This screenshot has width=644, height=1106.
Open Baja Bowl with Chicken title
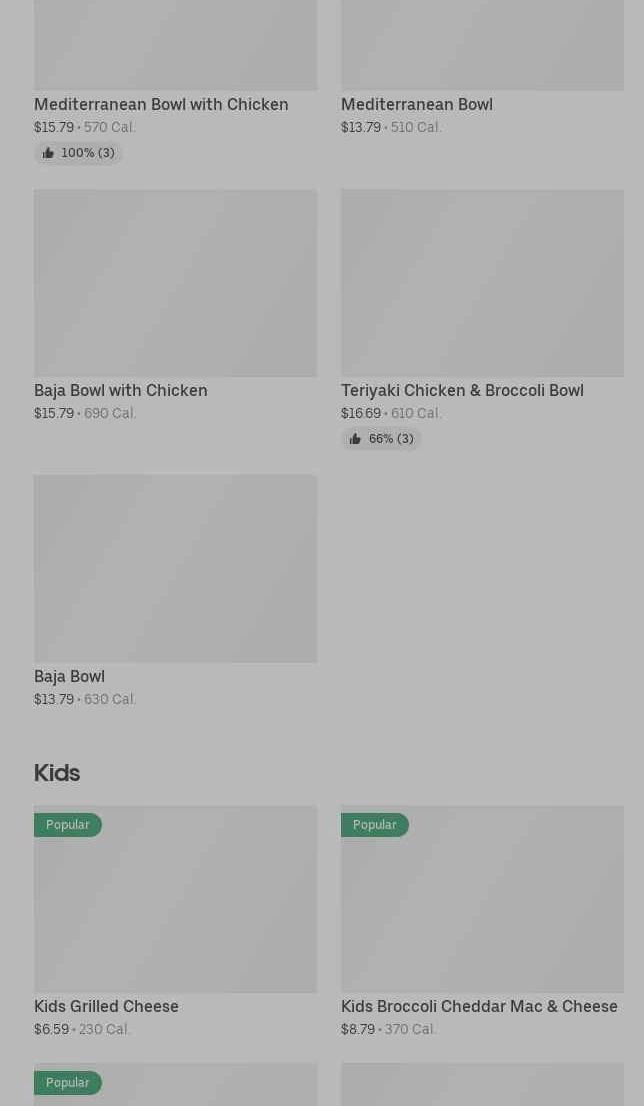pyautogui.click(x=121, y=390)
